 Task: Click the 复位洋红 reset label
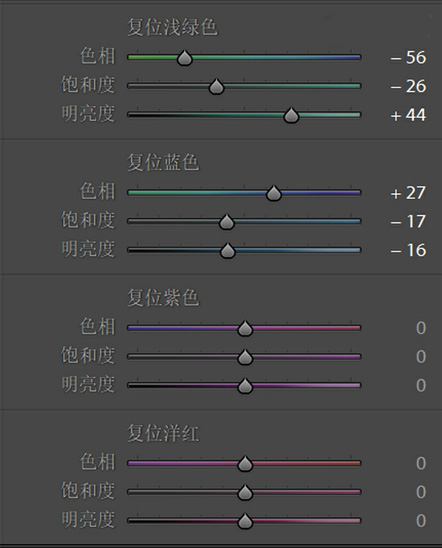[163, 433]
